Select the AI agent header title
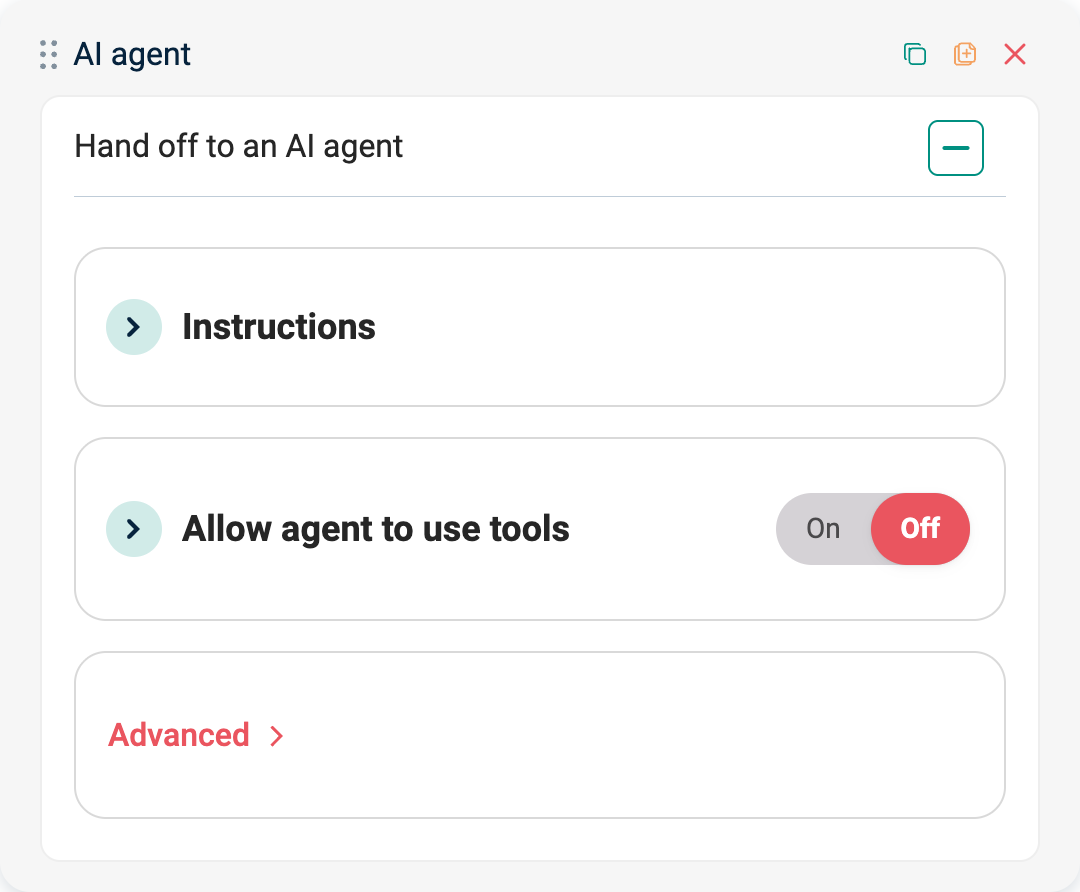The width and height of the screenshot is (1080, 892). pyautogui.click(x=131, y=54)
